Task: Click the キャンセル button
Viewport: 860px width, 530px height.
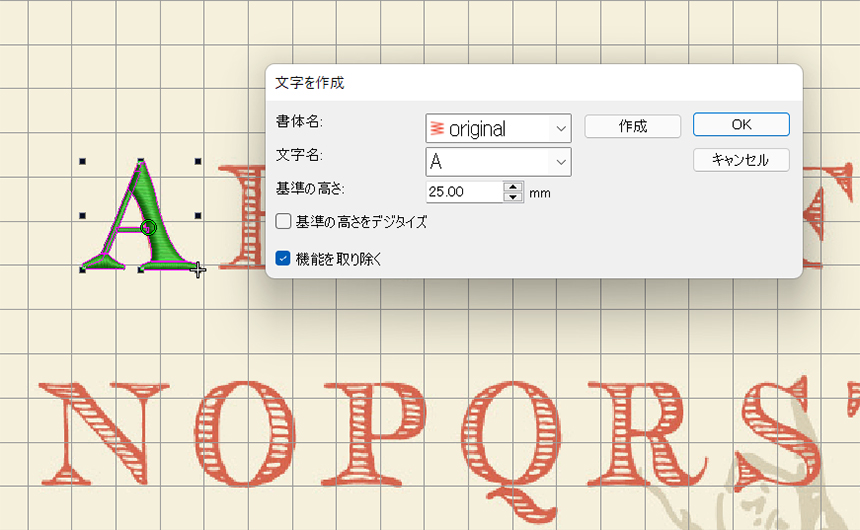Action: pos(741,160)
